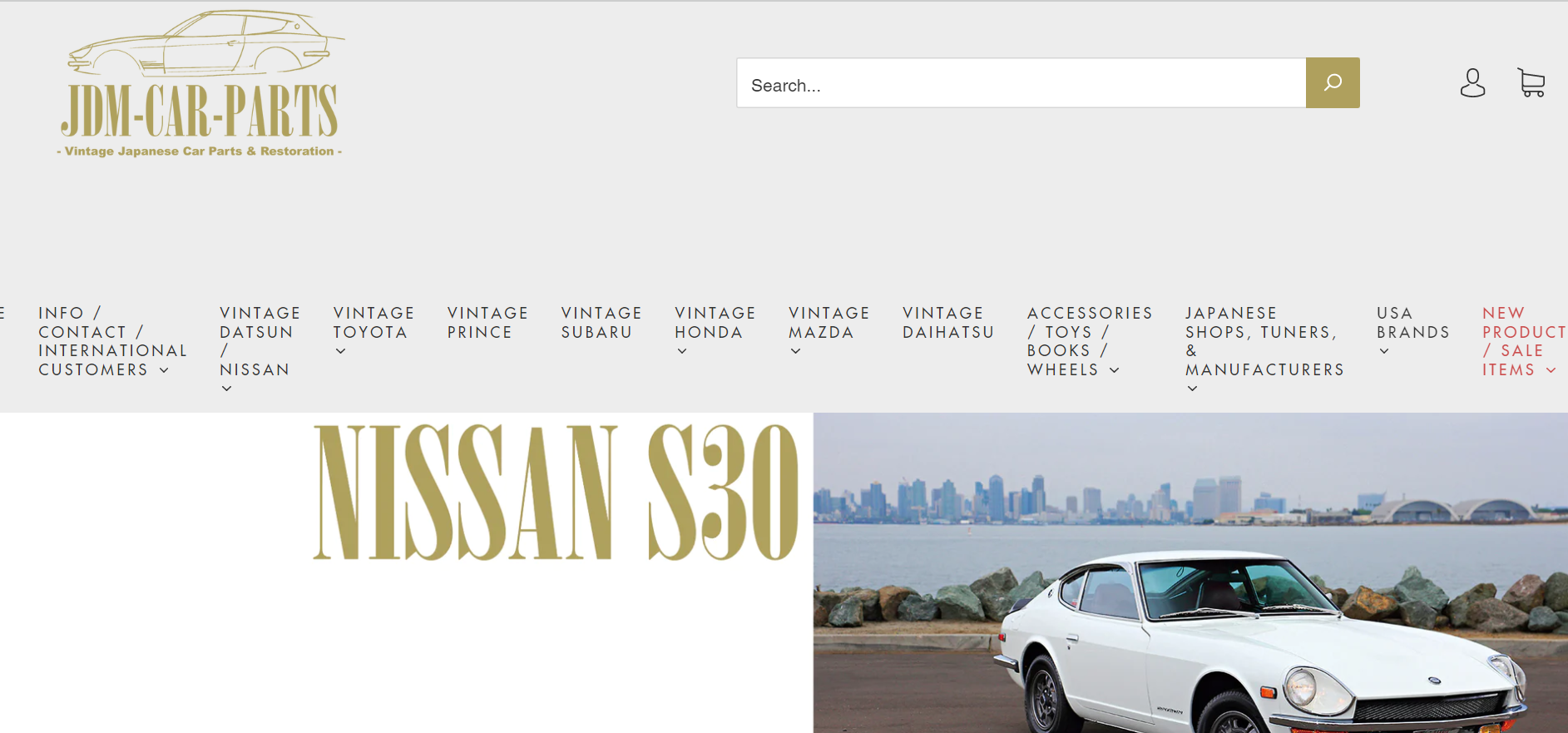Expand the USA Brands chevron
Viewport: 1568px width, 733px height.
(x=1384, y=351)
